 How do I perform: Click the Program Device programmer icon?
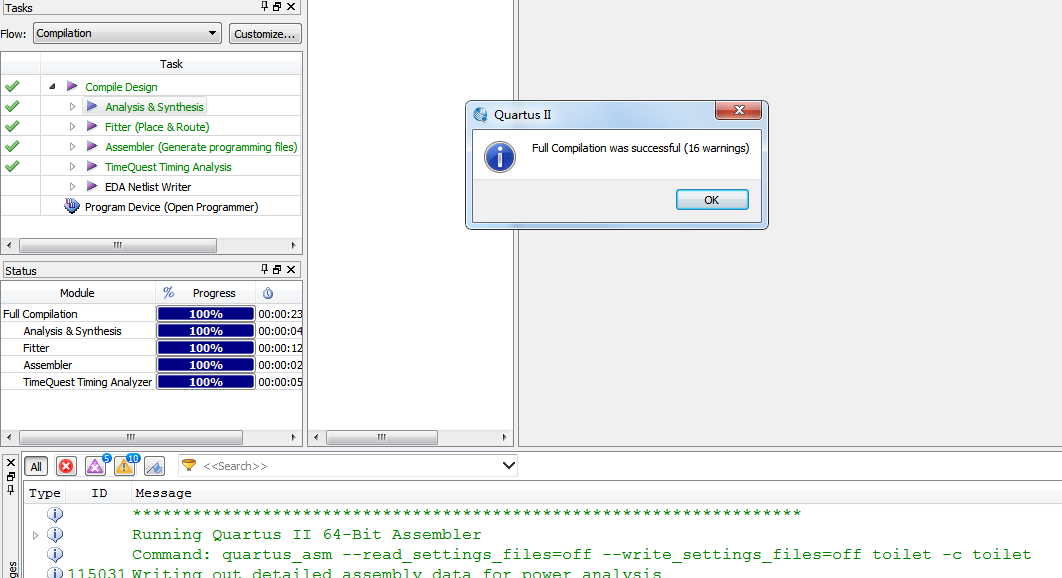(x=72, y=206)
